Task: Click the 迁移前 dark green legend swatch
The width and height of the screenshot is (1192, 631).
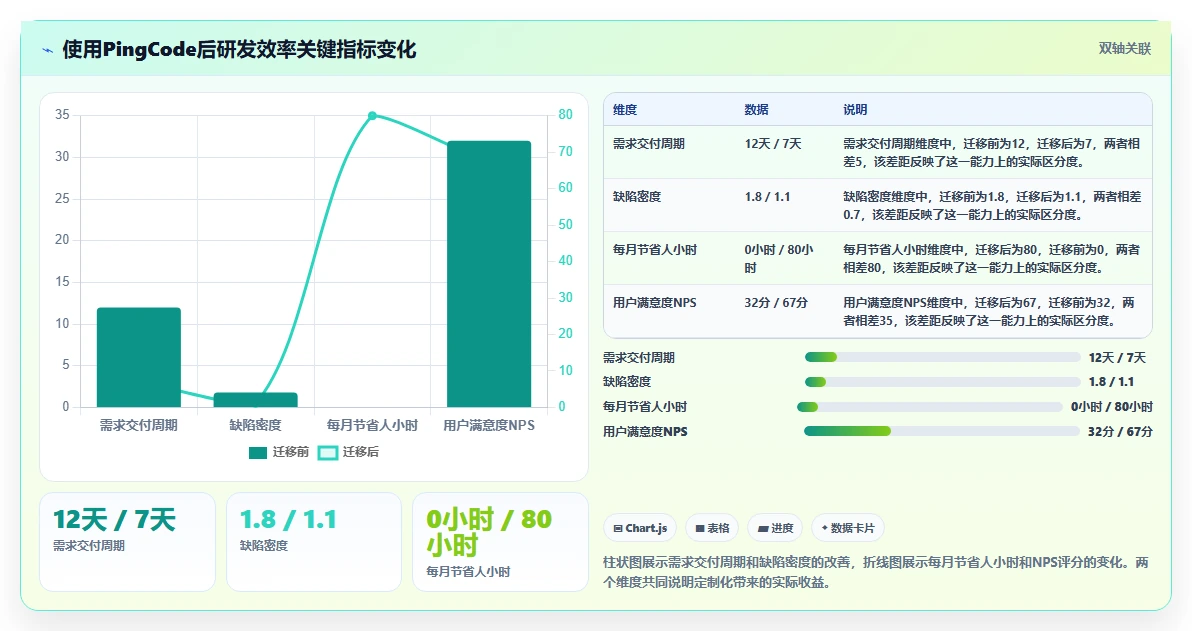Action: (x=258, y=453)
